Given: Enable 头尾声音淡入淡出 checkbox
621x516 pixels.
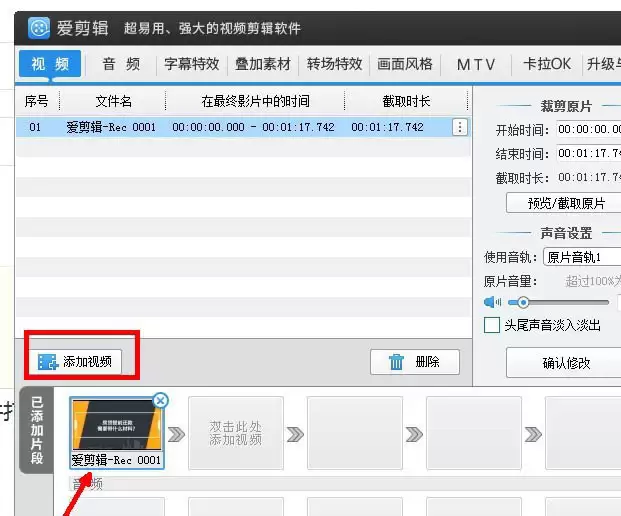Looking at the screenshot, I should pyautogui.click(x=491, y=325).
